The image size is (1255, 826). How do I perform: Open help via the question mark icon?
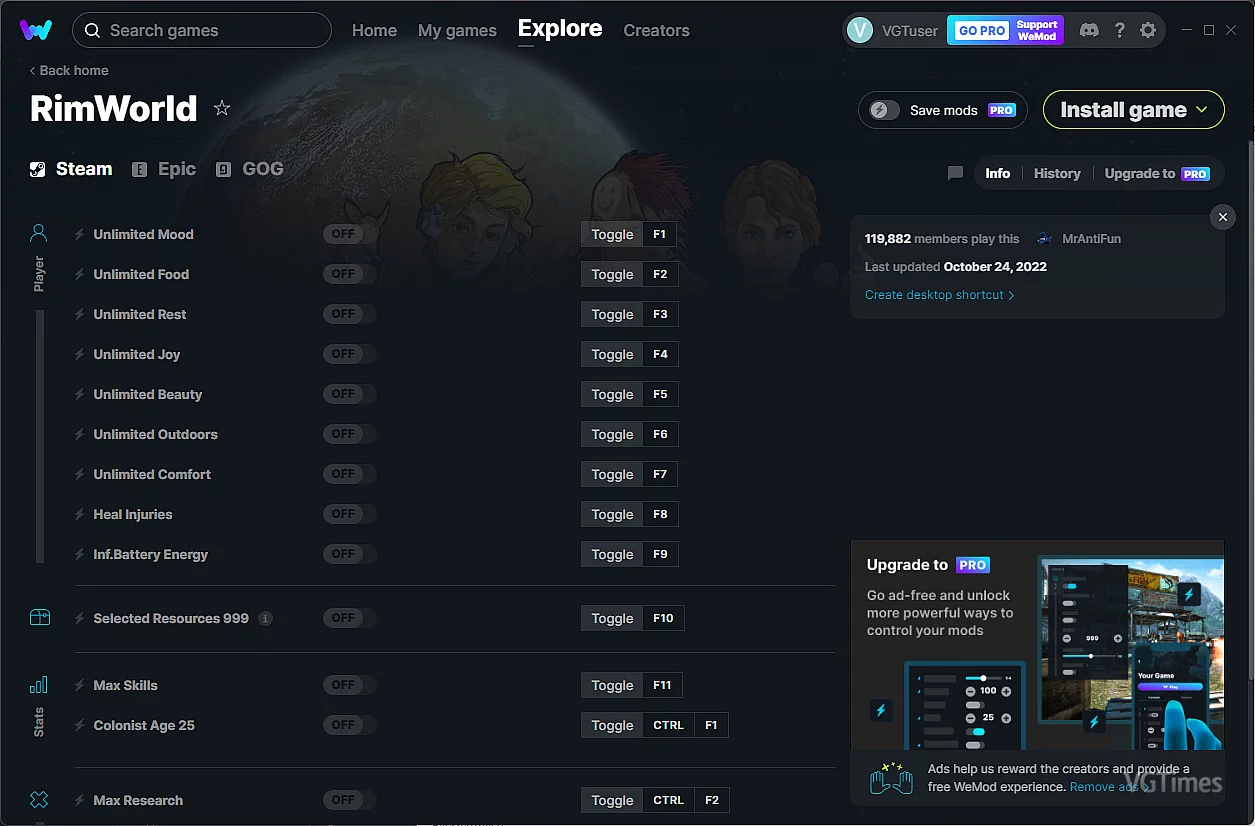click(x=1119, y=30)
